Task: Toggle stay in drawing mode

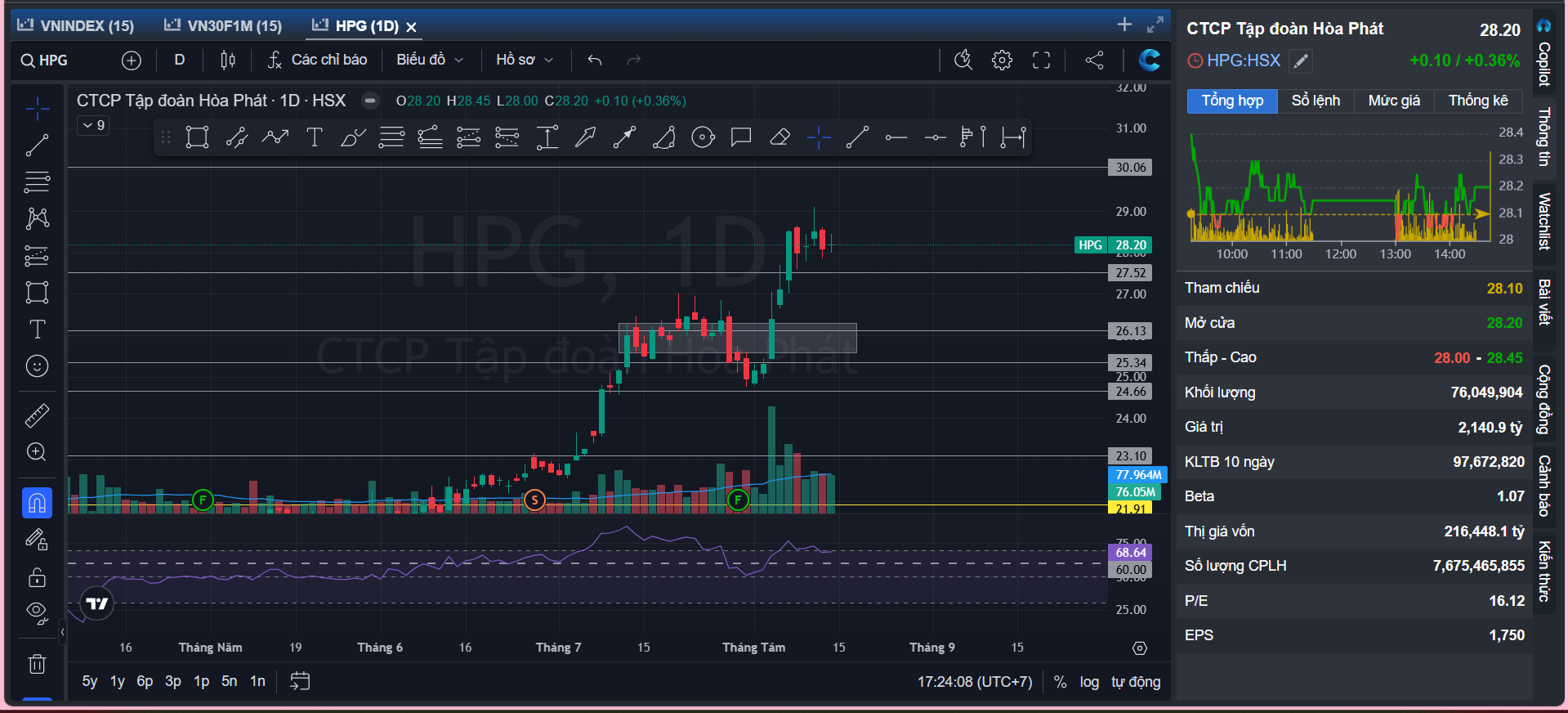Action: [37, 540]
